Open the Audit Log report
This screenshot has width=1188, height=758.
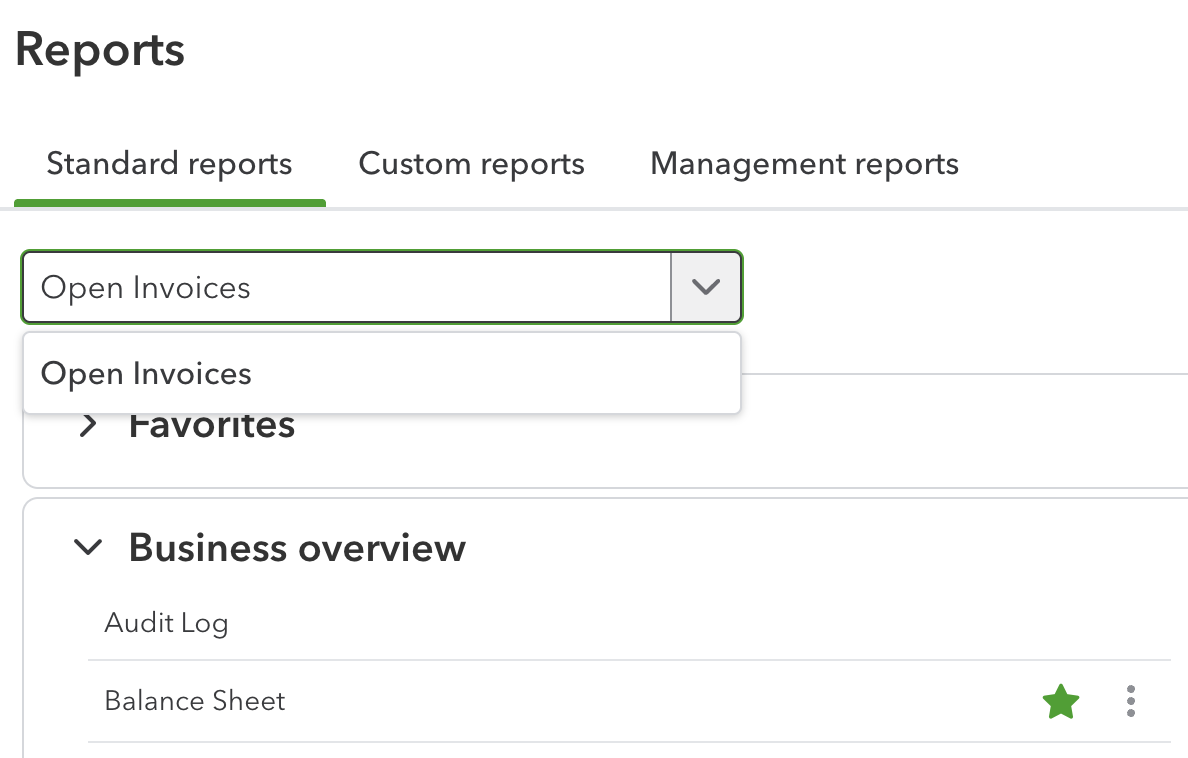coord(166,623)
